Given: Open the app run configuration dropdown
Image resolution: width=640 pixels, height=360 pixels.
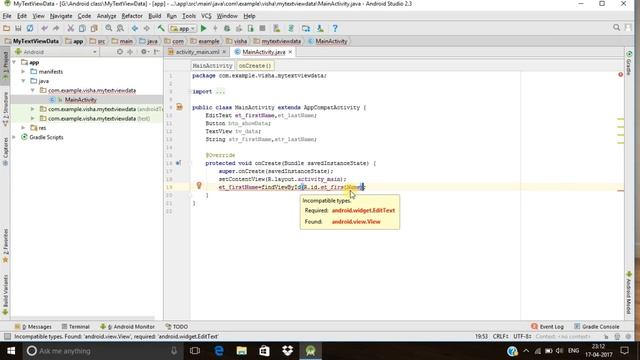Looking at the screenshot, I should point(183,29).
